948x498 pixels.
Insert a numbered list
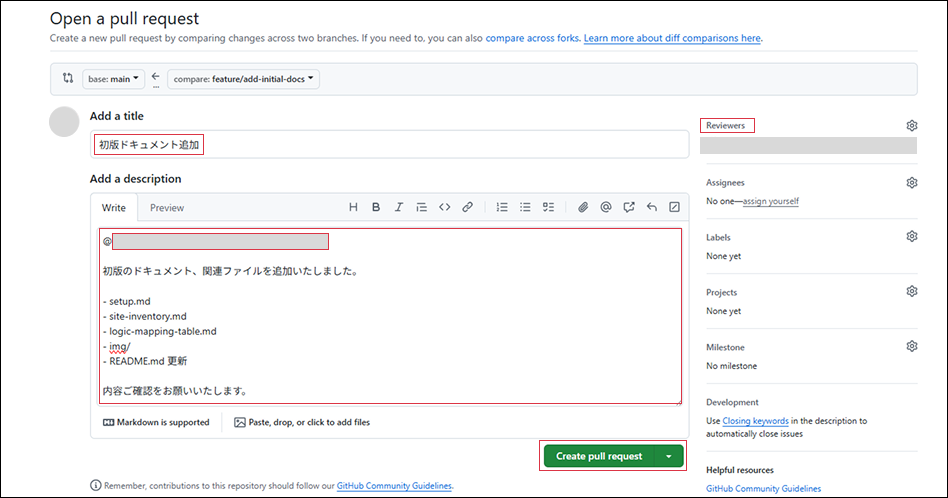502,207
